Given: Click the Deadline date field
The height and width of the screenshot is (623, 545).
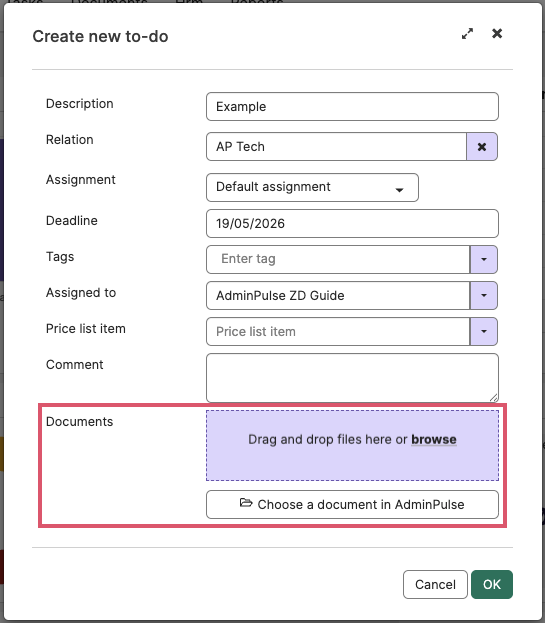Looking at the screenshot, I should pyautogui.click(x=352, y=224).
